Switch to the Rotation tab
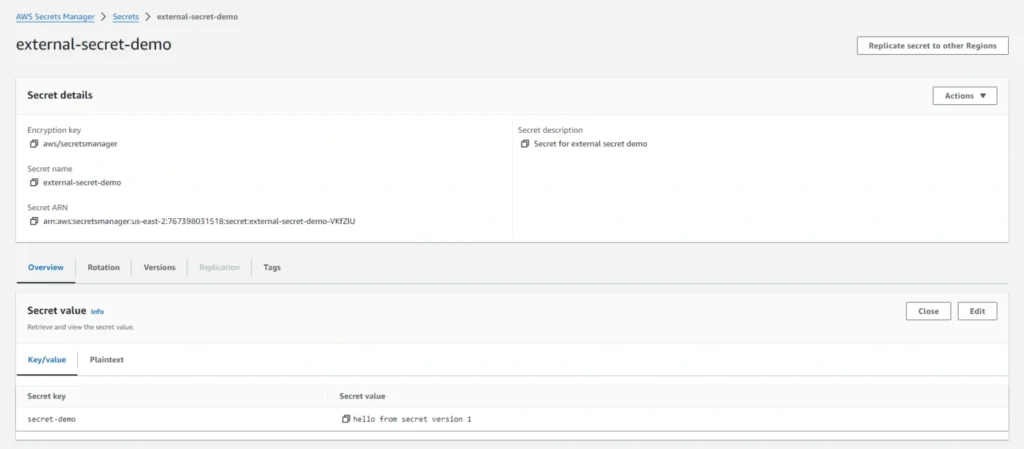This screenshot has height=449, width=1024. tap(103, 268)
